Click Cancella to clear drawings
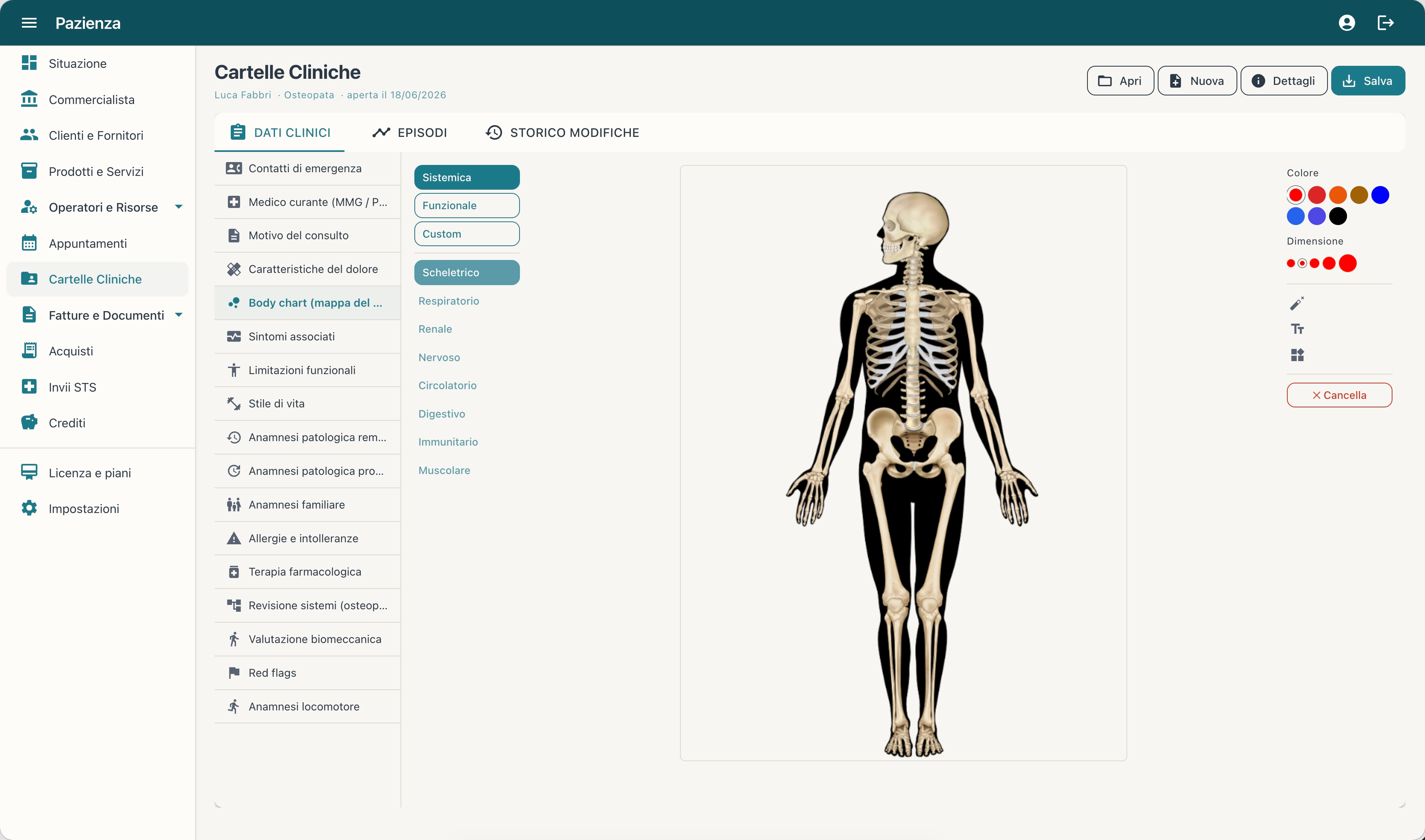Screen dimensions: 1425x840 click(1339, 395)
